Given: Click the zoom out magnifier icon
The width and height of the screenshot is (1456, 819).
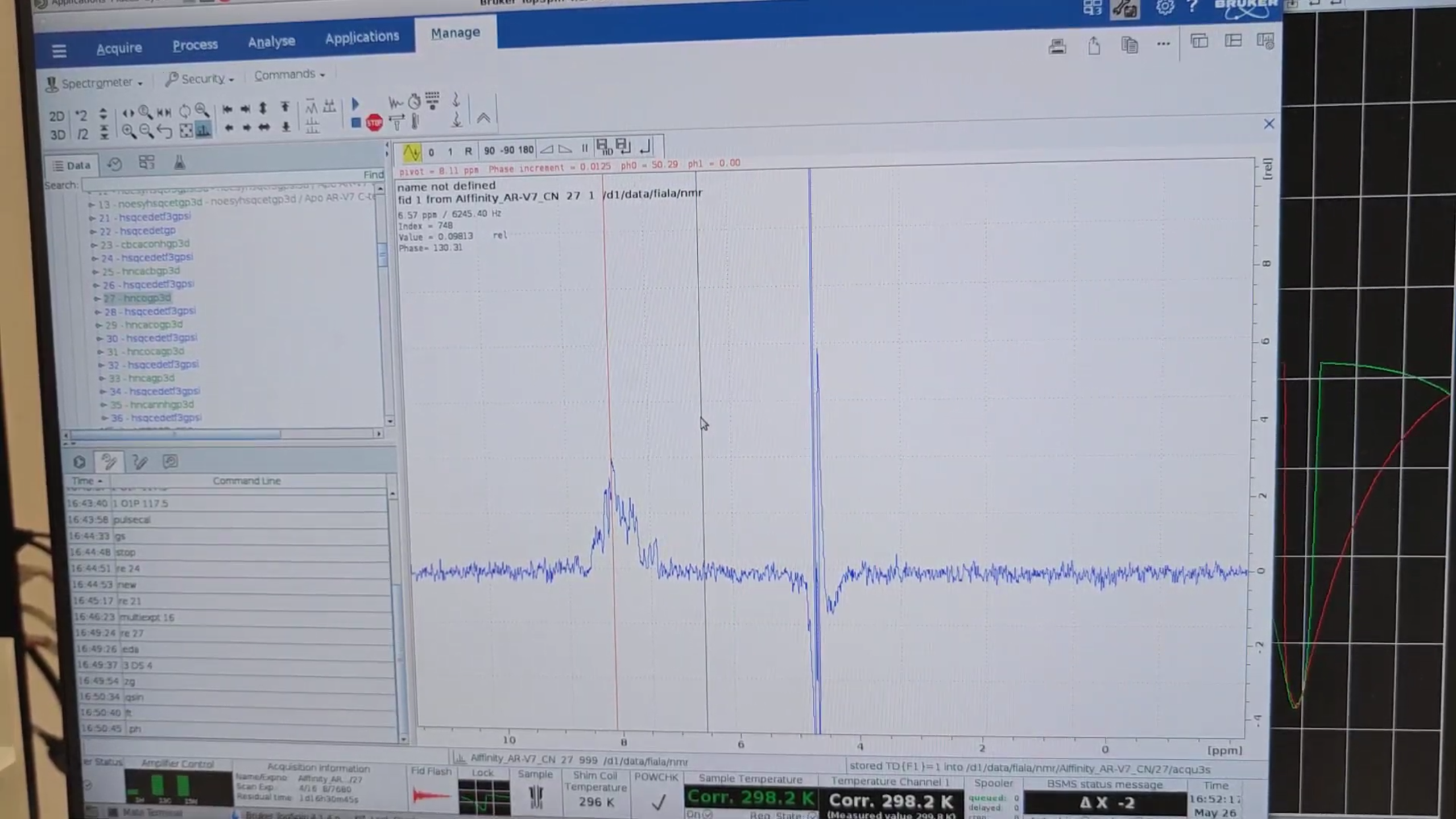Looking at the screenshot, I should (x=146, y=131).
